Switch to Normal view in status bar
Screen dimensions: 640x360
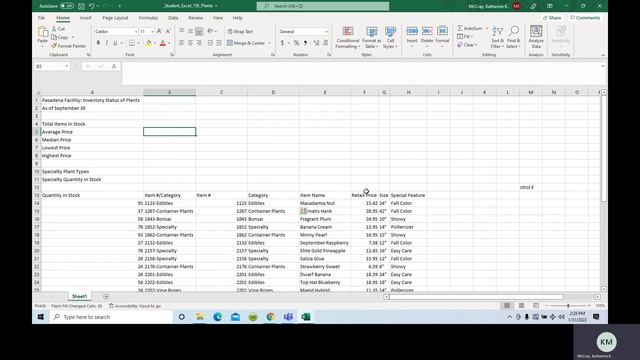click(507, 305)
